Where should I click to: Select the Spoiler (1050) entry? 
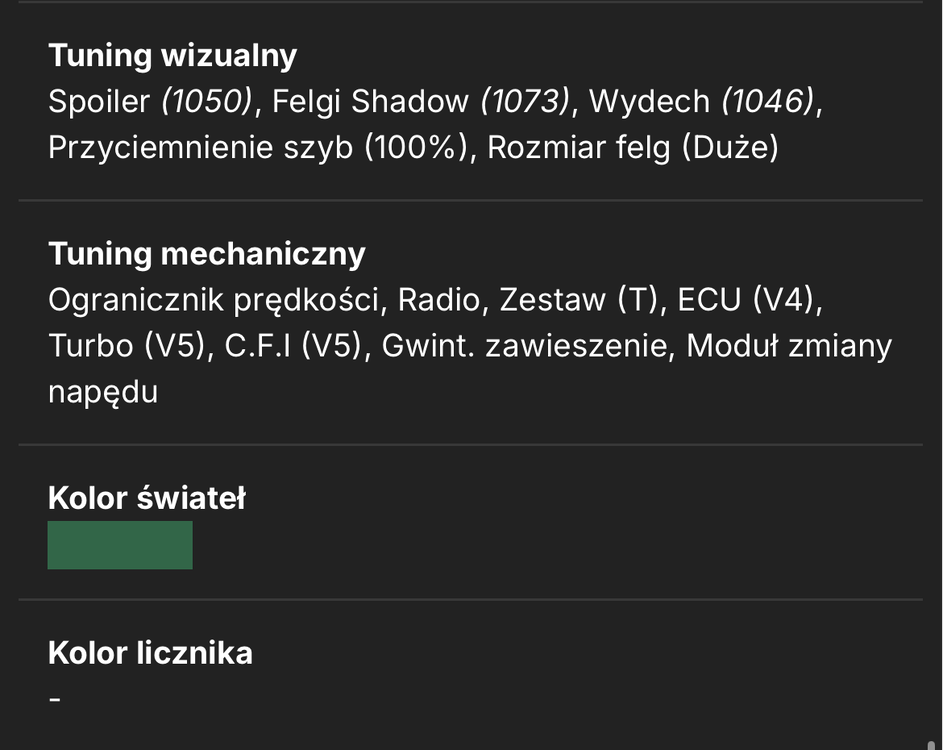pos(150,101)
